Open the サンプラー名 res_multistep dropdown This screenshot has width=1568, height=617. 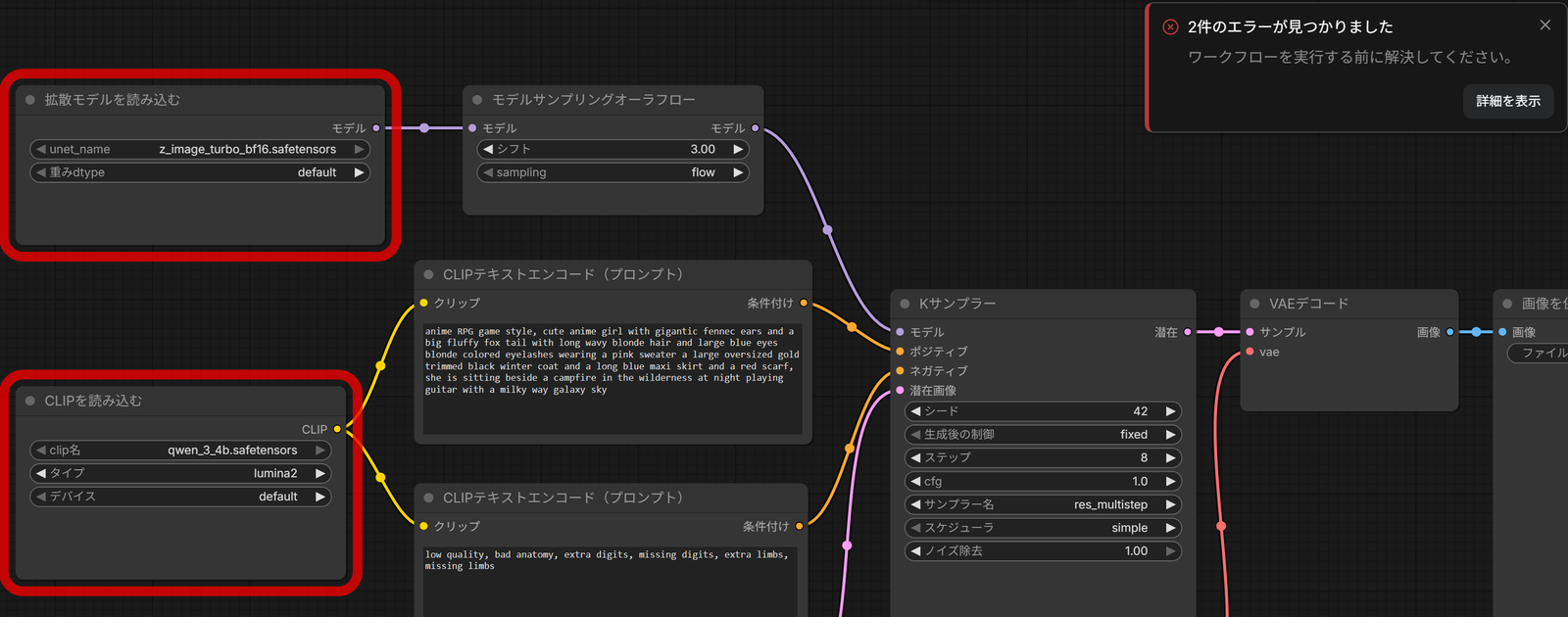tap(1043, 504)
